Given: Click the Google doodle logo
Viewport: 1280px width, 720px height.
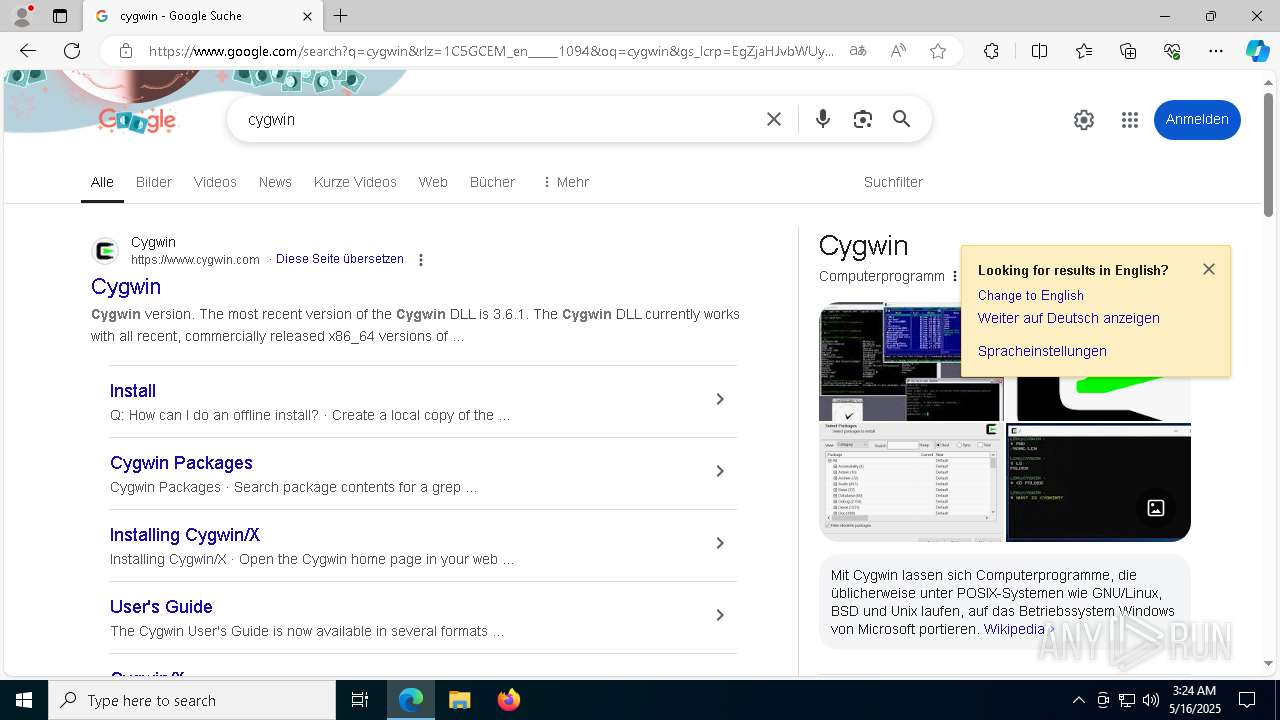Looking at the screenshot, I should [x=137, y=120].
